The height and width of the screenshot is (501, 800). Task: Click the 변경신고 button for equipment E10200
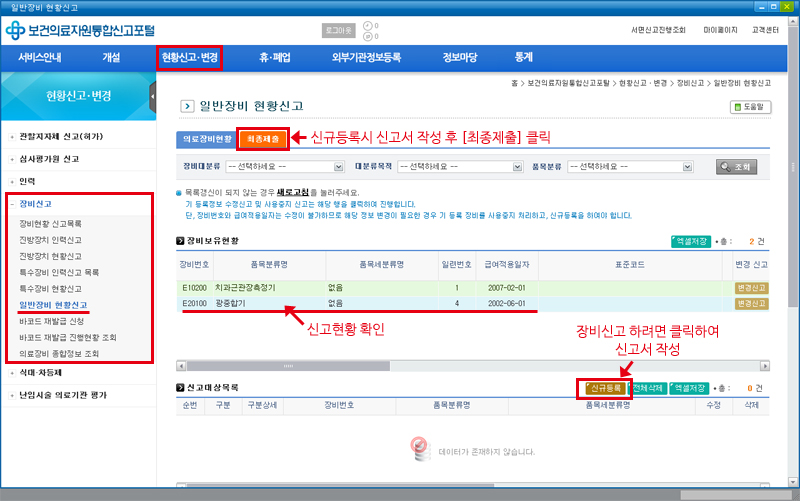(x=752, y=287)
